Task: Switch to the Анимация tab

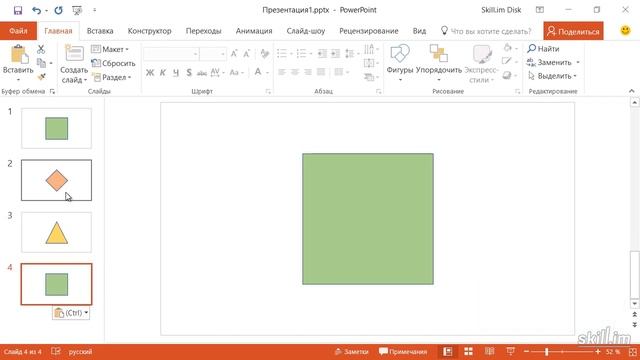Action: (254, 31)
